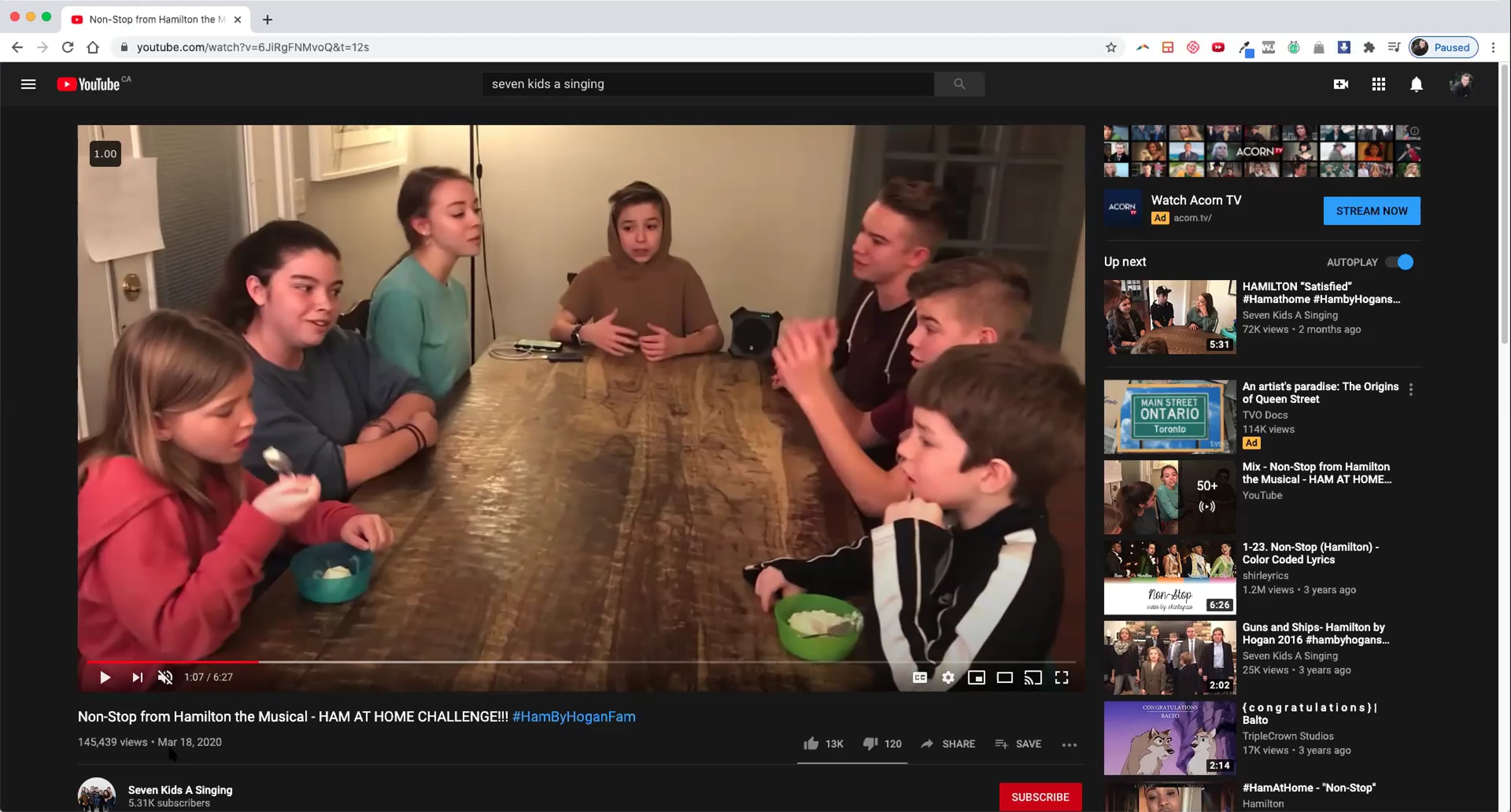The width and height of the screenshot is (1511, 812).
Task: Open the YouTube apps grid
Action: (x=1378, y=84)
